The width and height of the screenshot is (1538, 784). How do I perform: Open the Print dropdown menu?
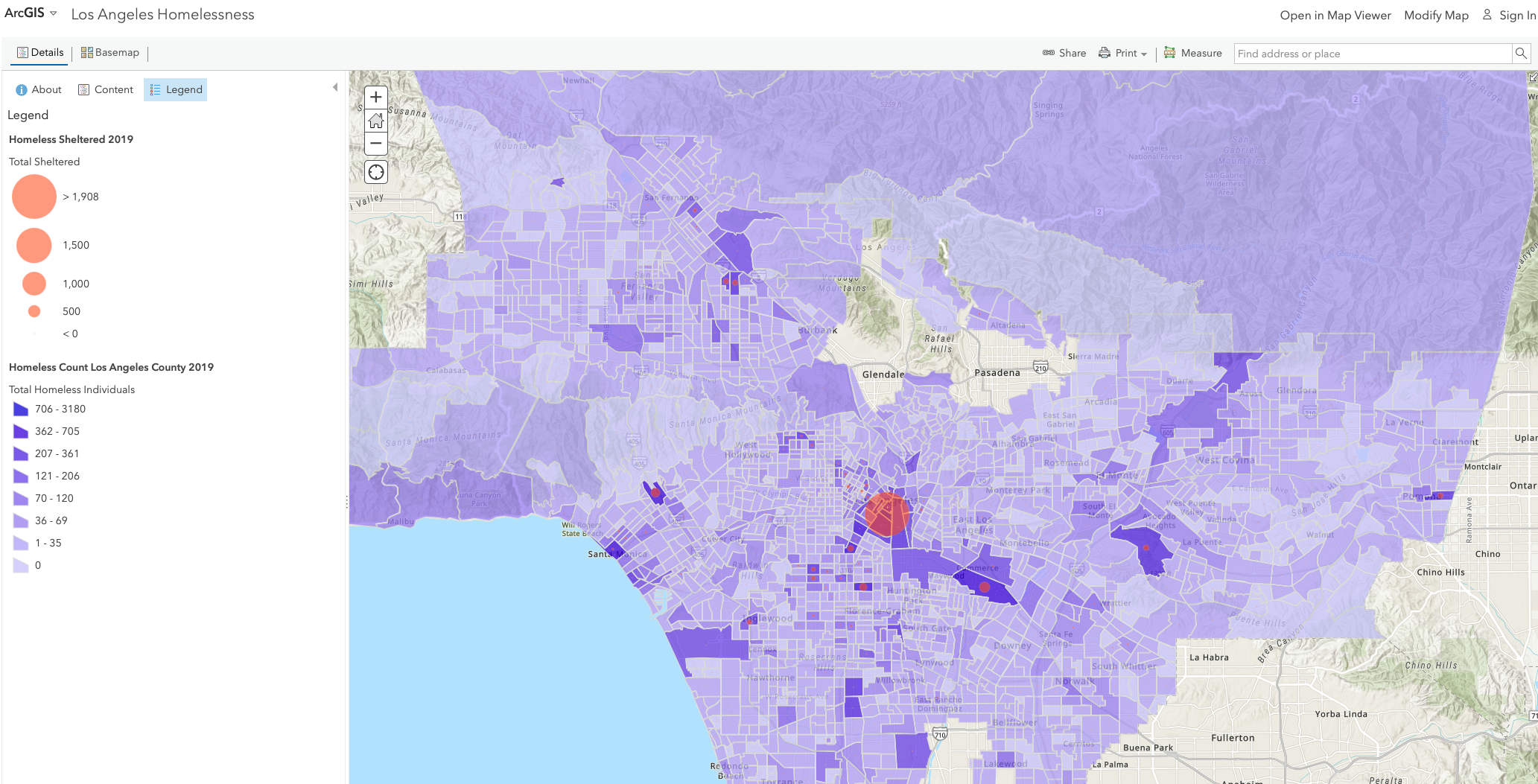tap(1123, 54)
